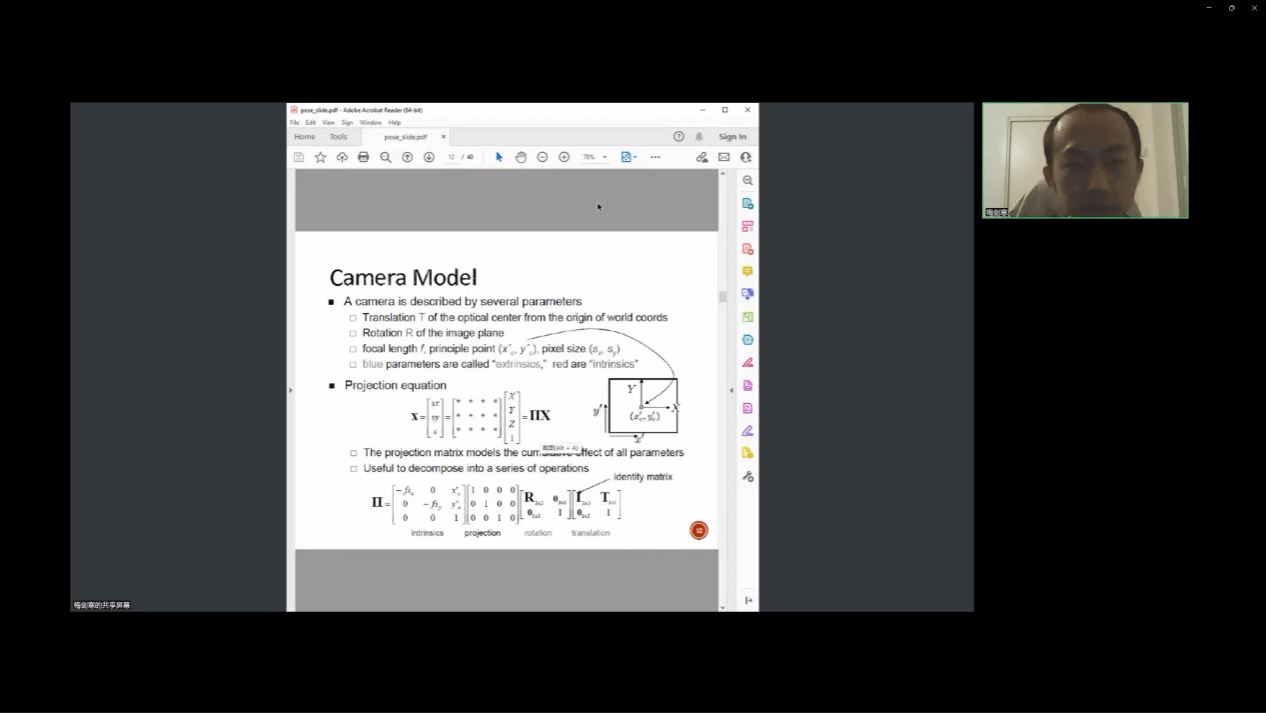Click the Projection equation bullet text
1266x713 pixels.
(396, 385)
